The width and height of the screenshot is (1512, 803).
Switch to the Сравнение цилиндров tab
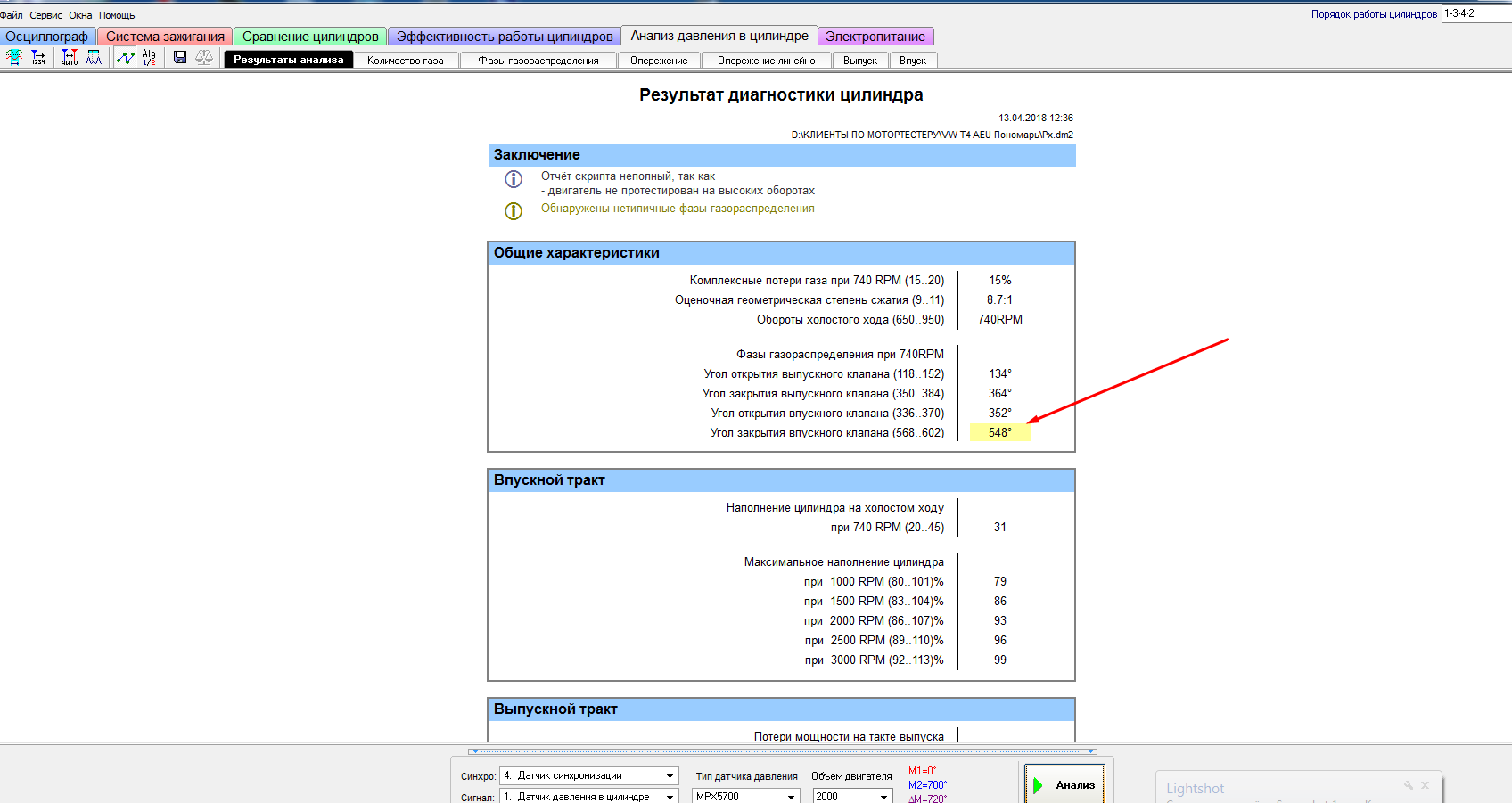coord(310,37)
